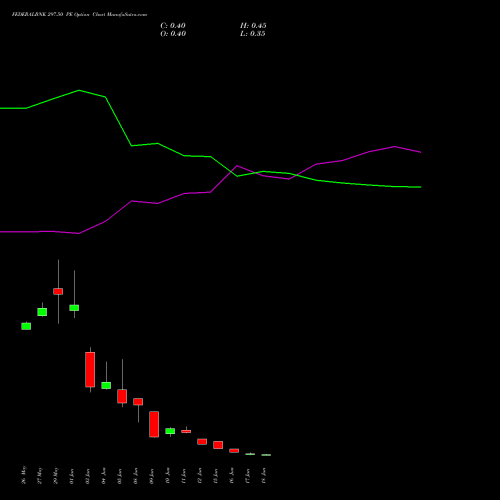
Task: Click the 15 Jun date label
Action: click(216, 476)
